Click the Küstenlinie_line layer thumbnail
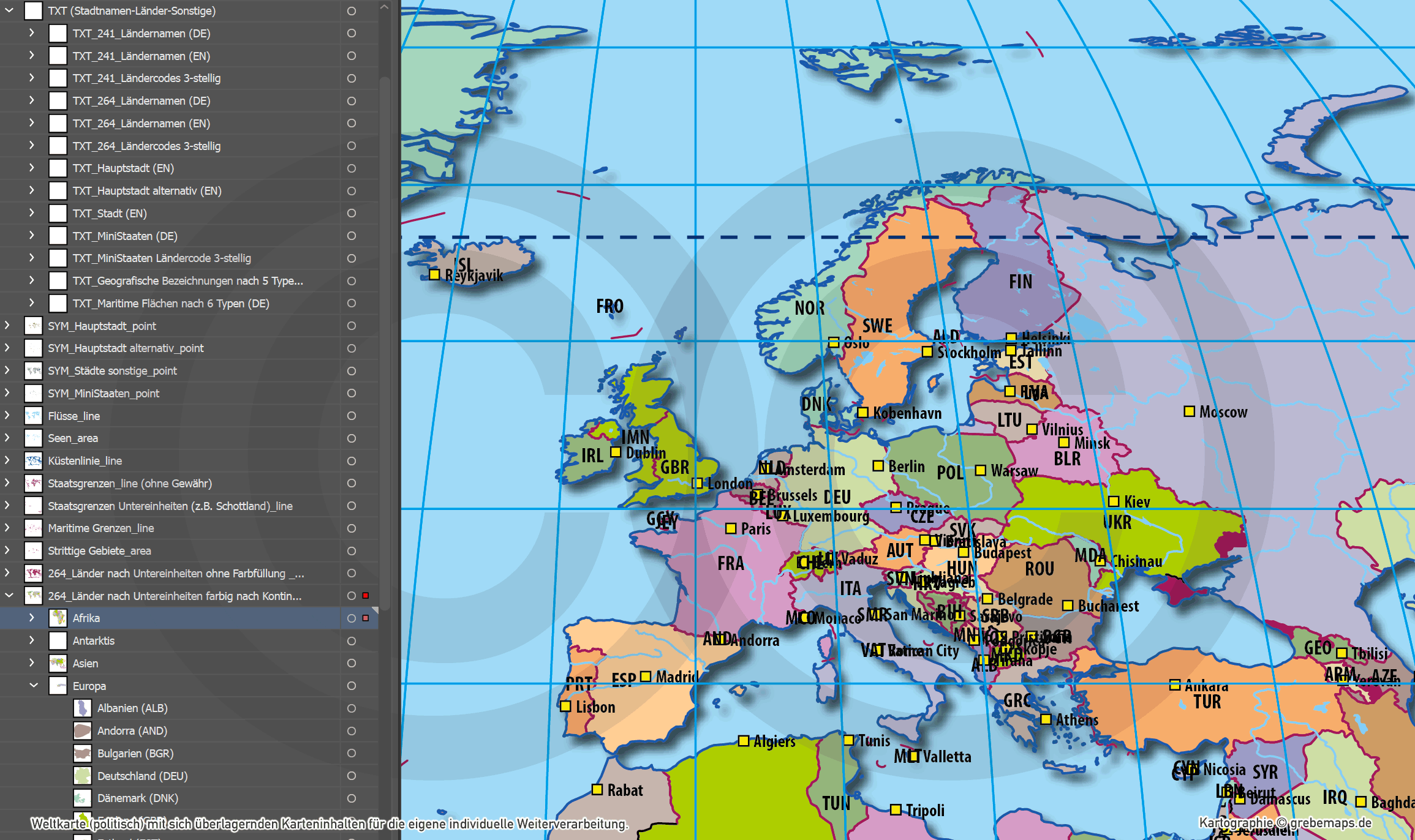Viewport: 1415px width, 840px height. [x=33, y=461]
